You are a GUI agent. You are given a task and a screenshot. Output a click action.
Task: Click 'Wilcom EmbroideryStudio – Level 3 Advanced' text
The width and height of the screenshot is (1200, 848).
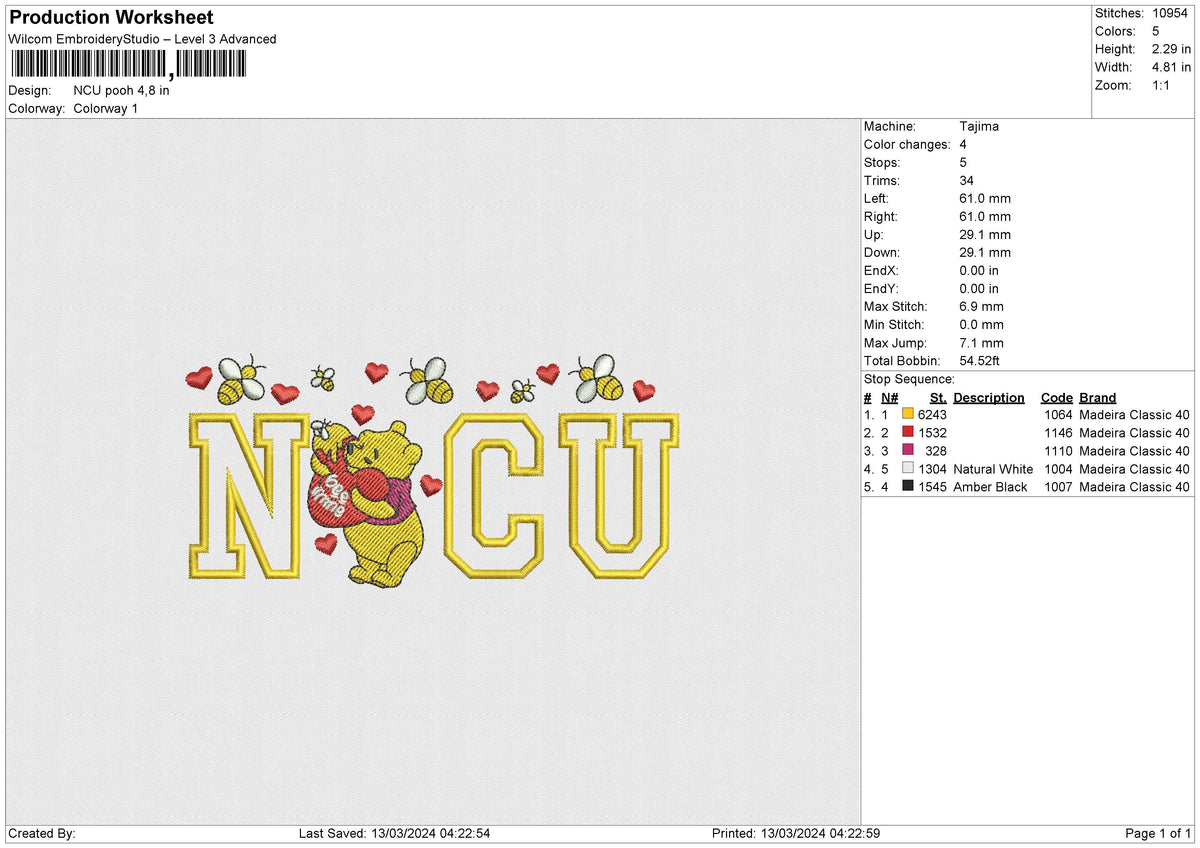click(142, 39)
